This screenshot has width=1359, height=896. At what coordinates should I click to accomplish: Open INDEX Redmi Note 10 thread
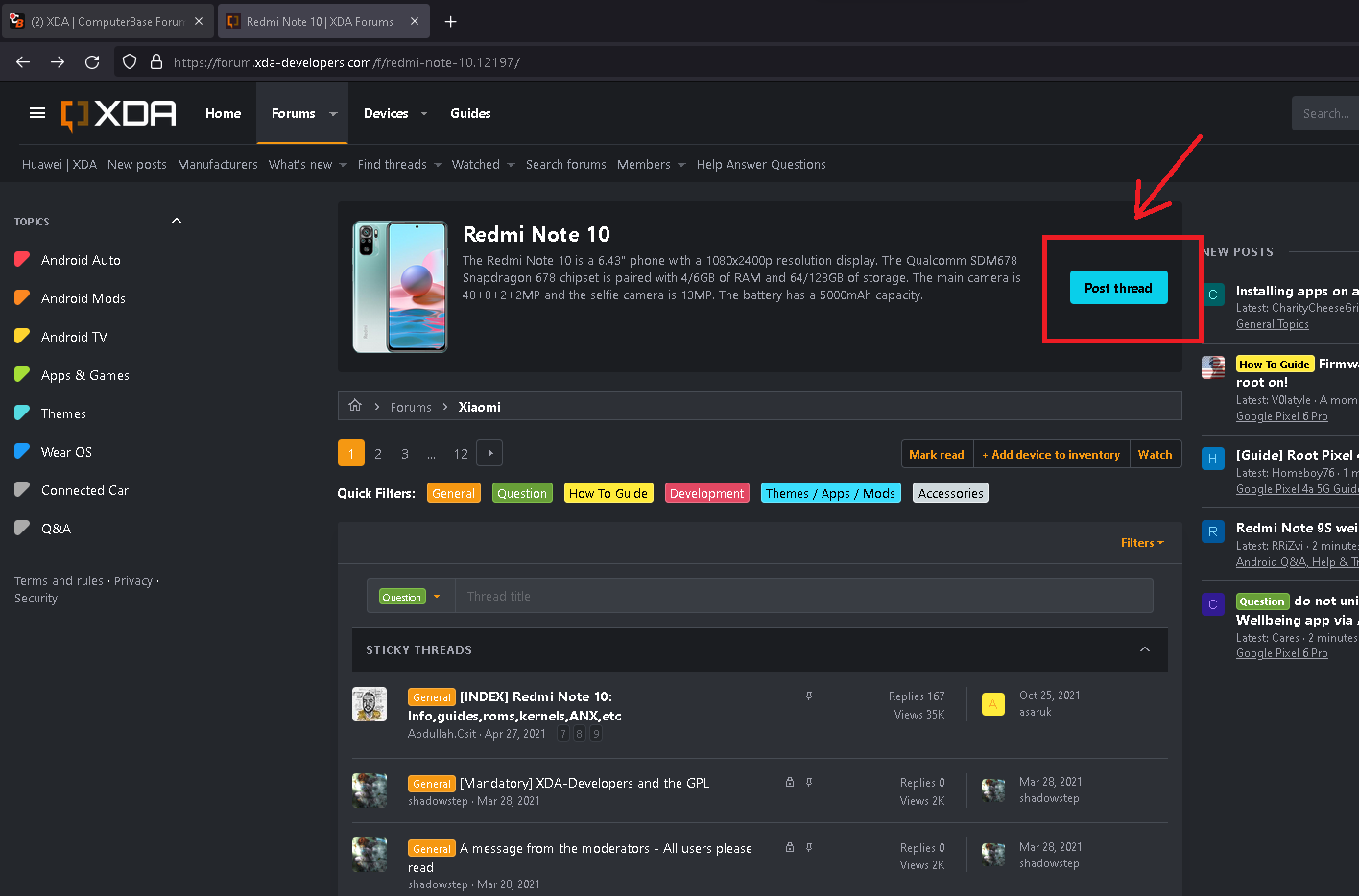tap(514, 706)
